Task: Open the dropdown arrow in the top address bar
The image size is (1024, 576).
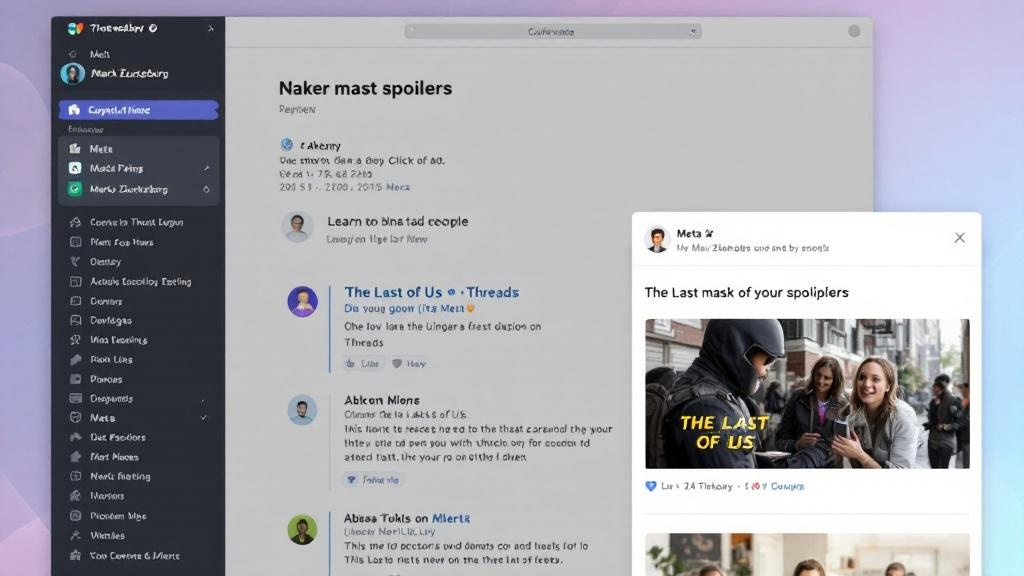Action: point(692,31)
